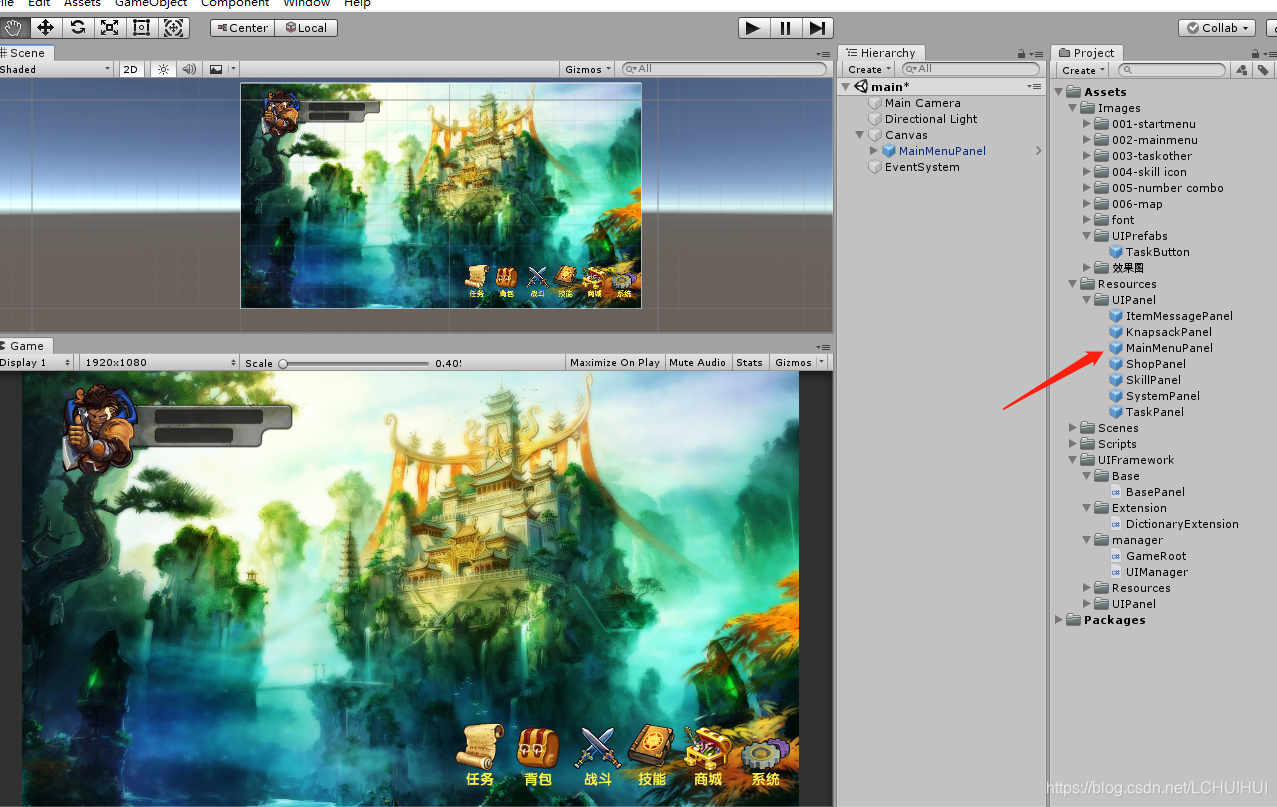Click the Step frame button
This screenshot has width=1277, height=807.
[818, 28]
